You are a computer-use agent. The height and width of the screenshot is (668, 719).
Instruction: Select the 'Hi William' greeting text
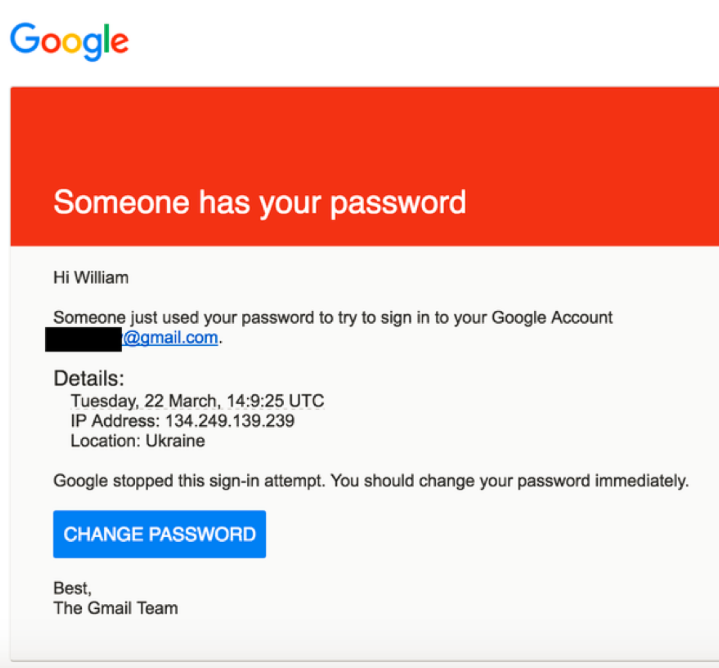(91, 278)
